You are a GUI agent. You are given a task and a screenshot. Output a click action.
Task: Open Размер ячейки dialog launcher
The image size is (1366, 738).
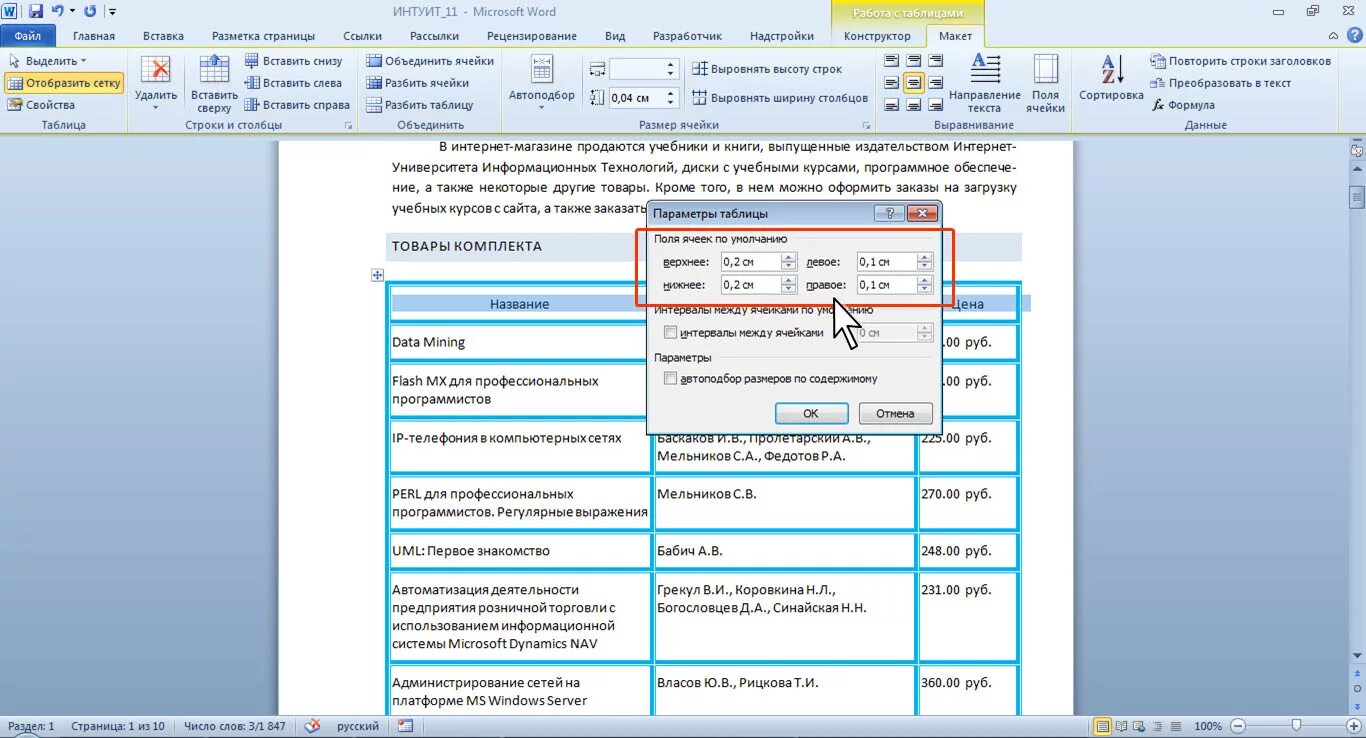(x=865, y=126)
